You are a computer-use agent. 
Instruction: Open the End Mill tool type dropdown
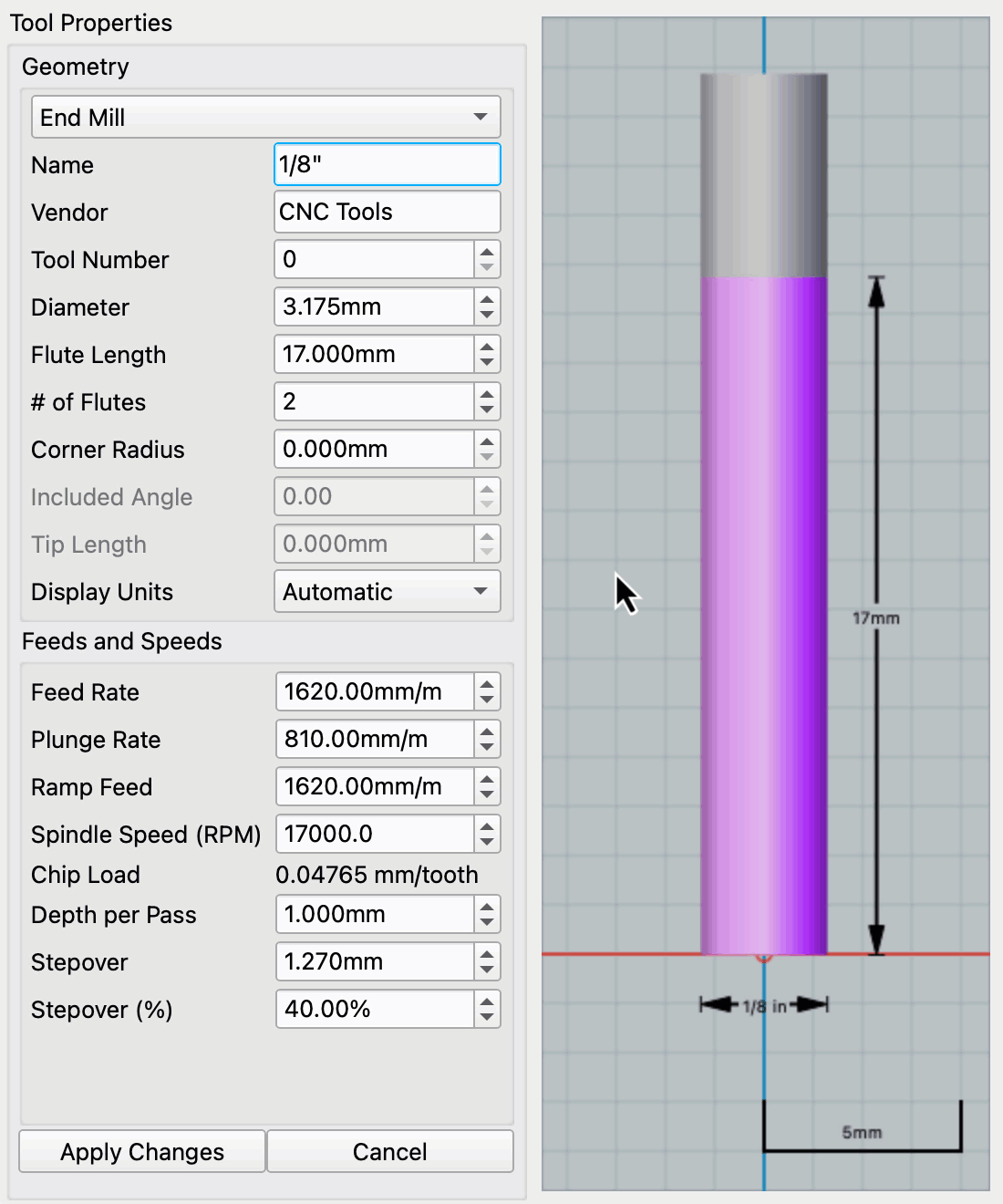click(265, 118)
